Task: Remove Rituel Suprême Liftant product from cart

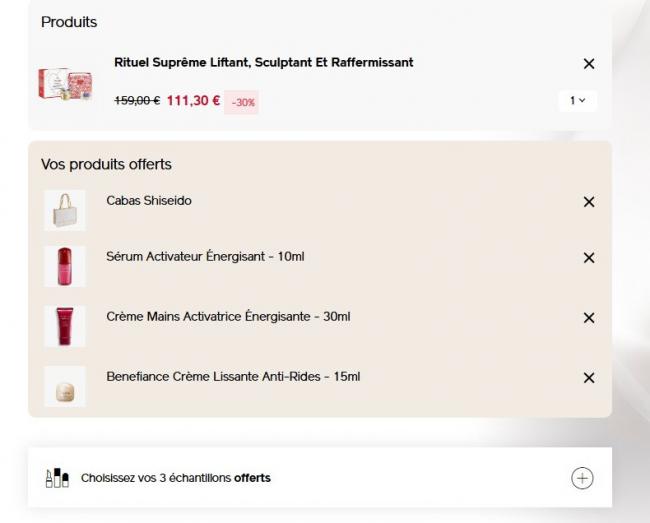Action: (x=588, y=64)
